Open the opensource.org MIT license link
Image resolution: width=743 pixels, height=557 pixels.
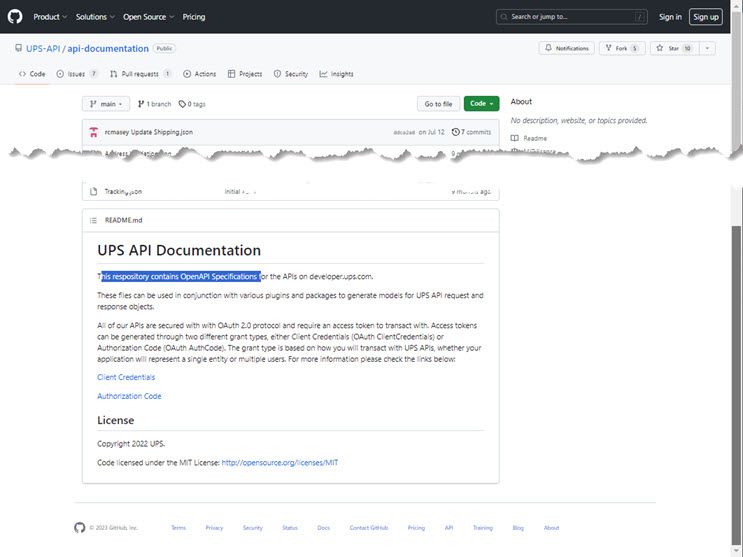280,463
